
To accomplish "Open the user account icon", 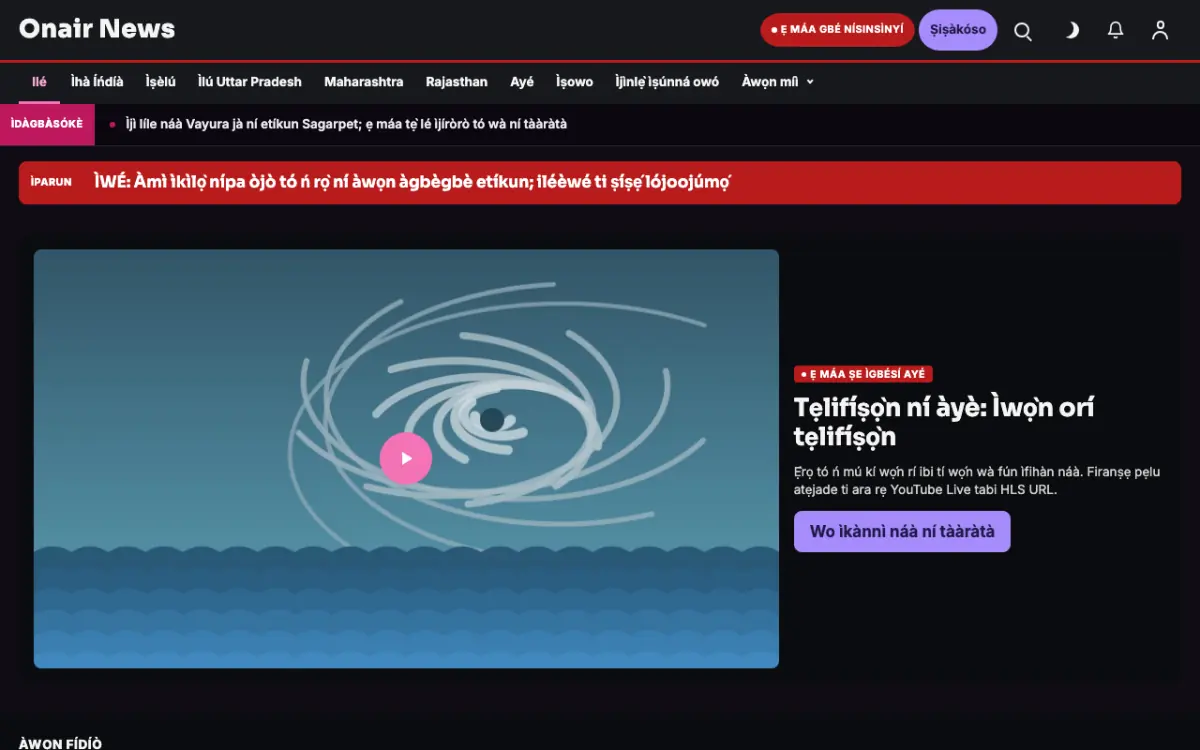I will pos(1160,30).
